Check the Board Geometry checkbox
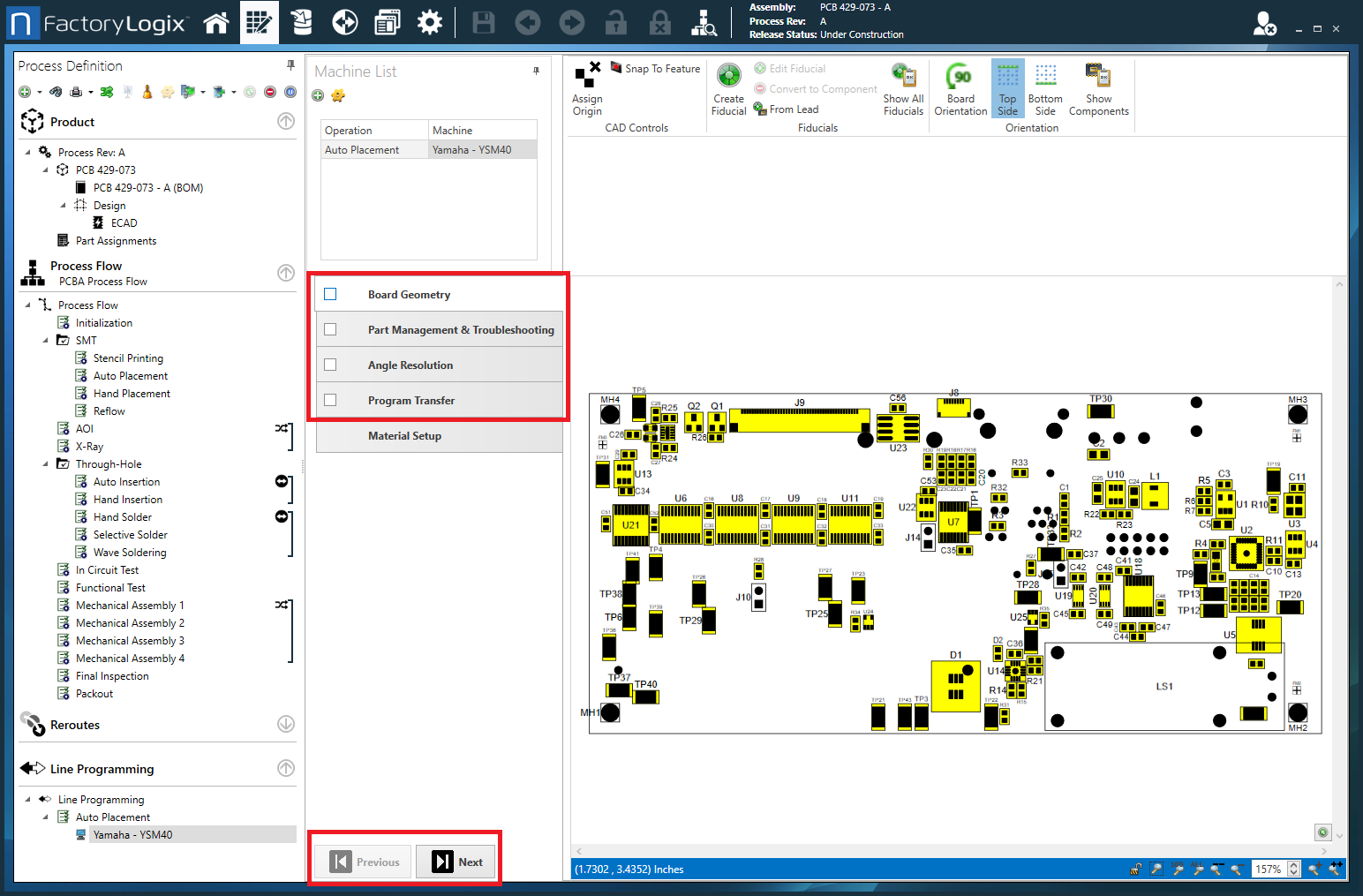The image size is (1363, 896). (x=330, y=294)
